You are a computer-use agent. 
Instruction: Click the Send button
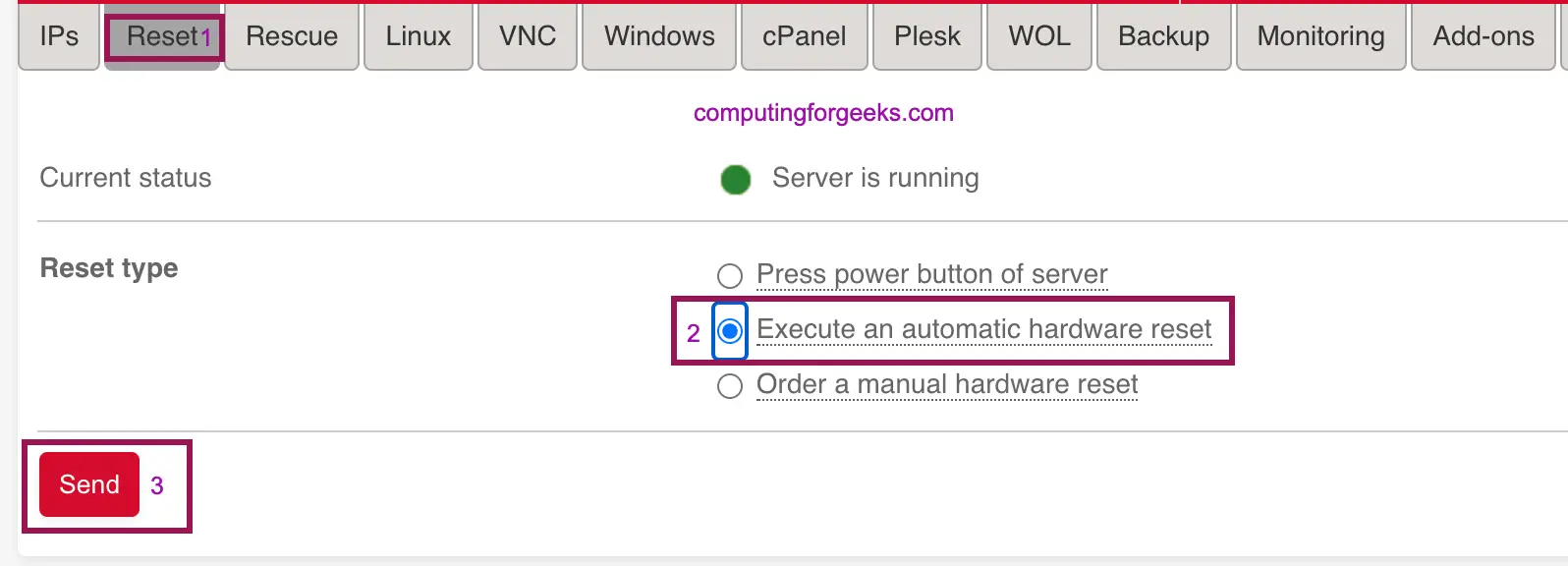click(x=87, y=483)
